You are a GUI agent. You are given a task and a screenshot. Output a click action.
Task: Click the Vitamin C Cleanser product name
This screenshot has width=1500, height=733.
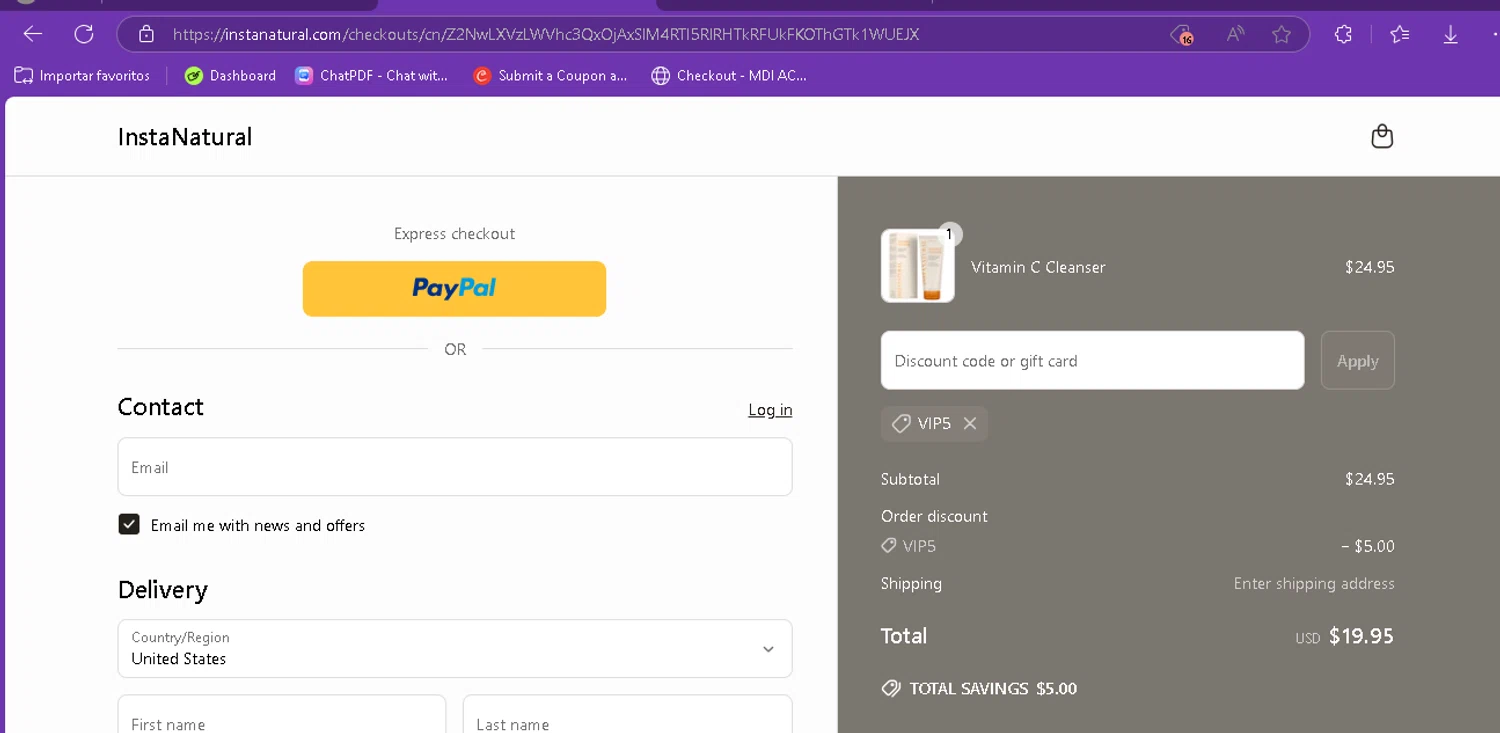pyautogui.click(x=1038, y=267)
